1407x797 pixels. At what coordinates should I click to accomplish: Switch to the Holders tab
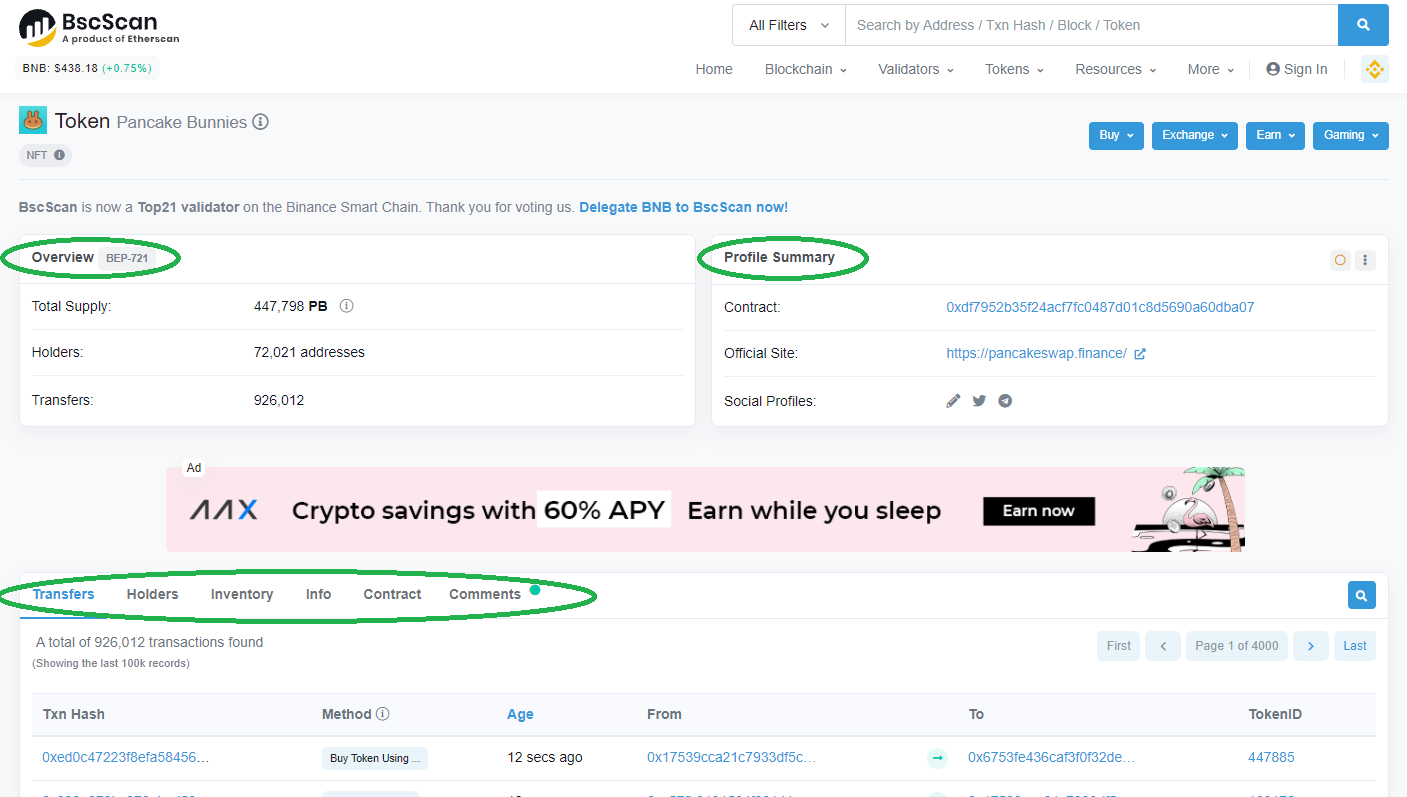tap(152, 594)
